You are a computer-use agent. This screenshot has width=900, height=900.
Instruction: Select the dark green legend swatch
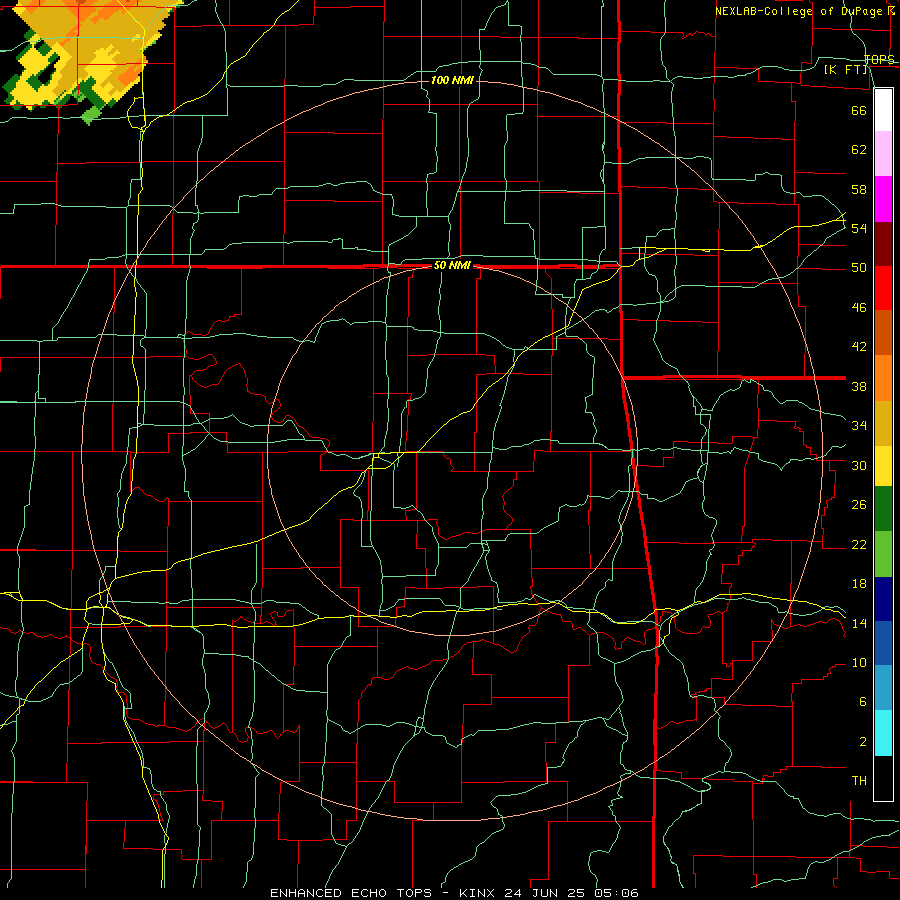[x=883, y=509]
